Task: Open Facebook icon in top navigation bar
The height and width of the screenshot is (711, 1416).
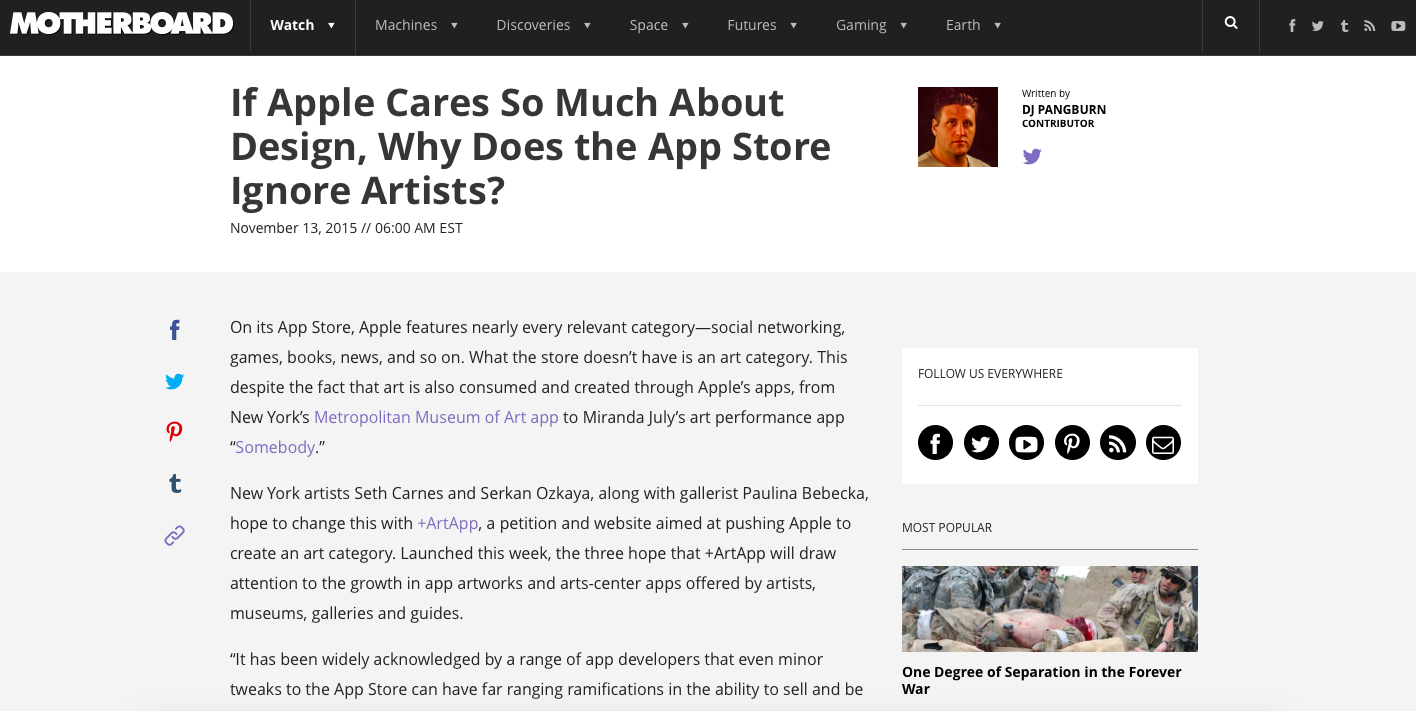Action: coord(1292,26)
